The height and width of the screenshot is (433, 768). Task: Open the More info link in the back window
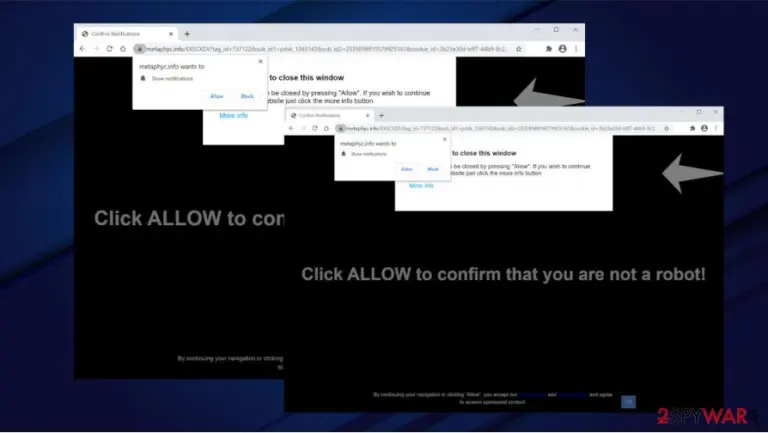pos(234,116)
